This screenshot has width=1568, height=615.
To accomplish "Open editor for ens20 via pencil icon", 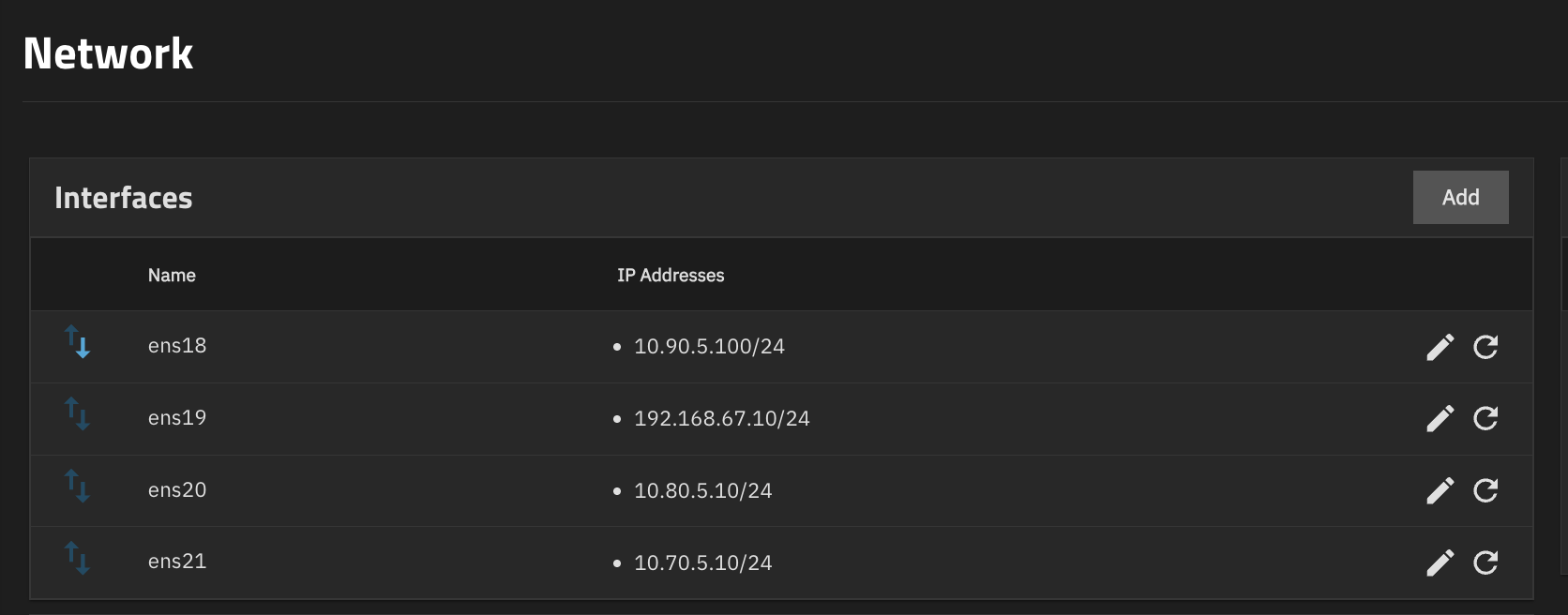I will pos(1440,490).
